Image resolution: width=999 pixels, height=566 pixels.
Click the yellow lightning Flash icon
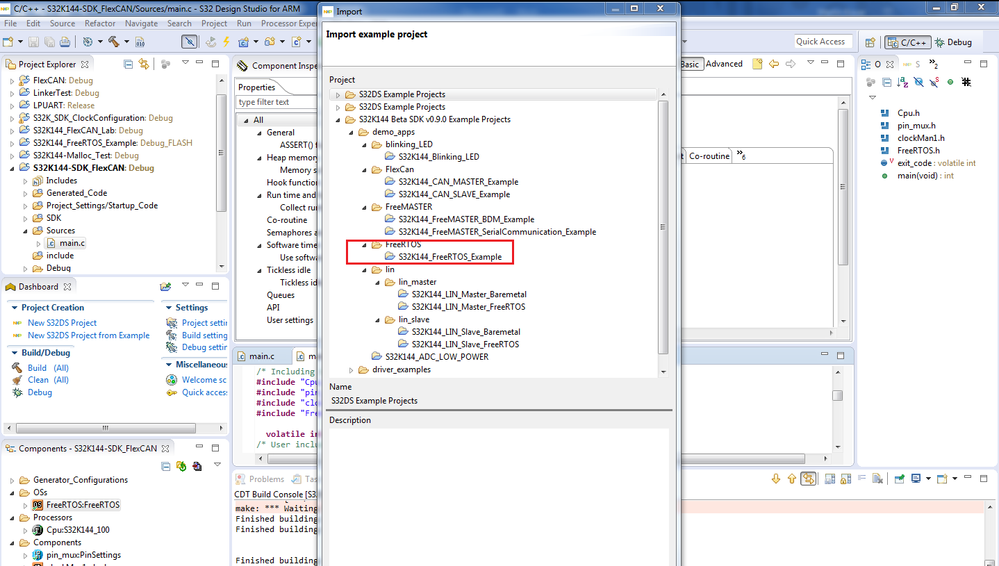226,42
